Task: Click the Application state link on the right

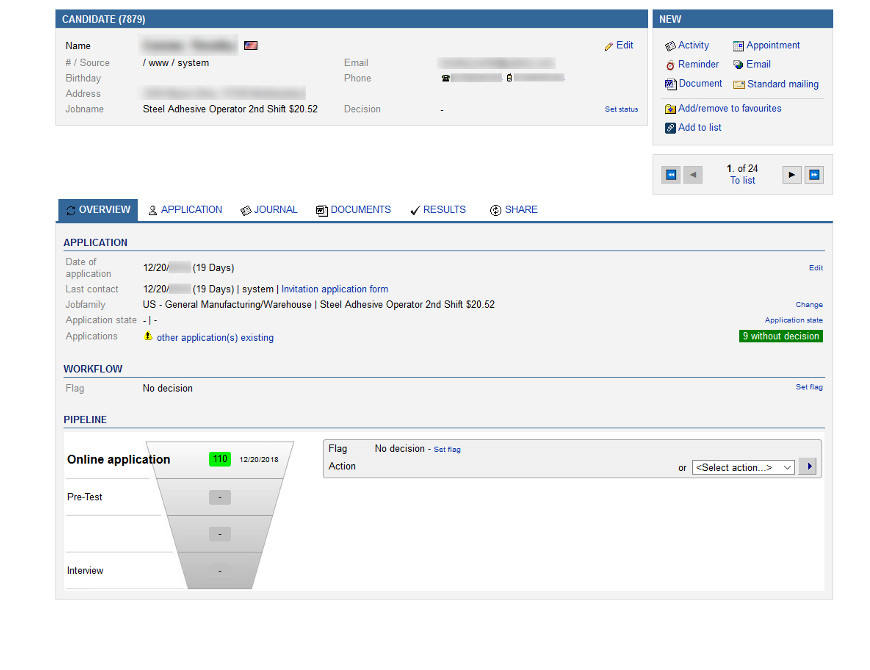Action: pos(793,320)
